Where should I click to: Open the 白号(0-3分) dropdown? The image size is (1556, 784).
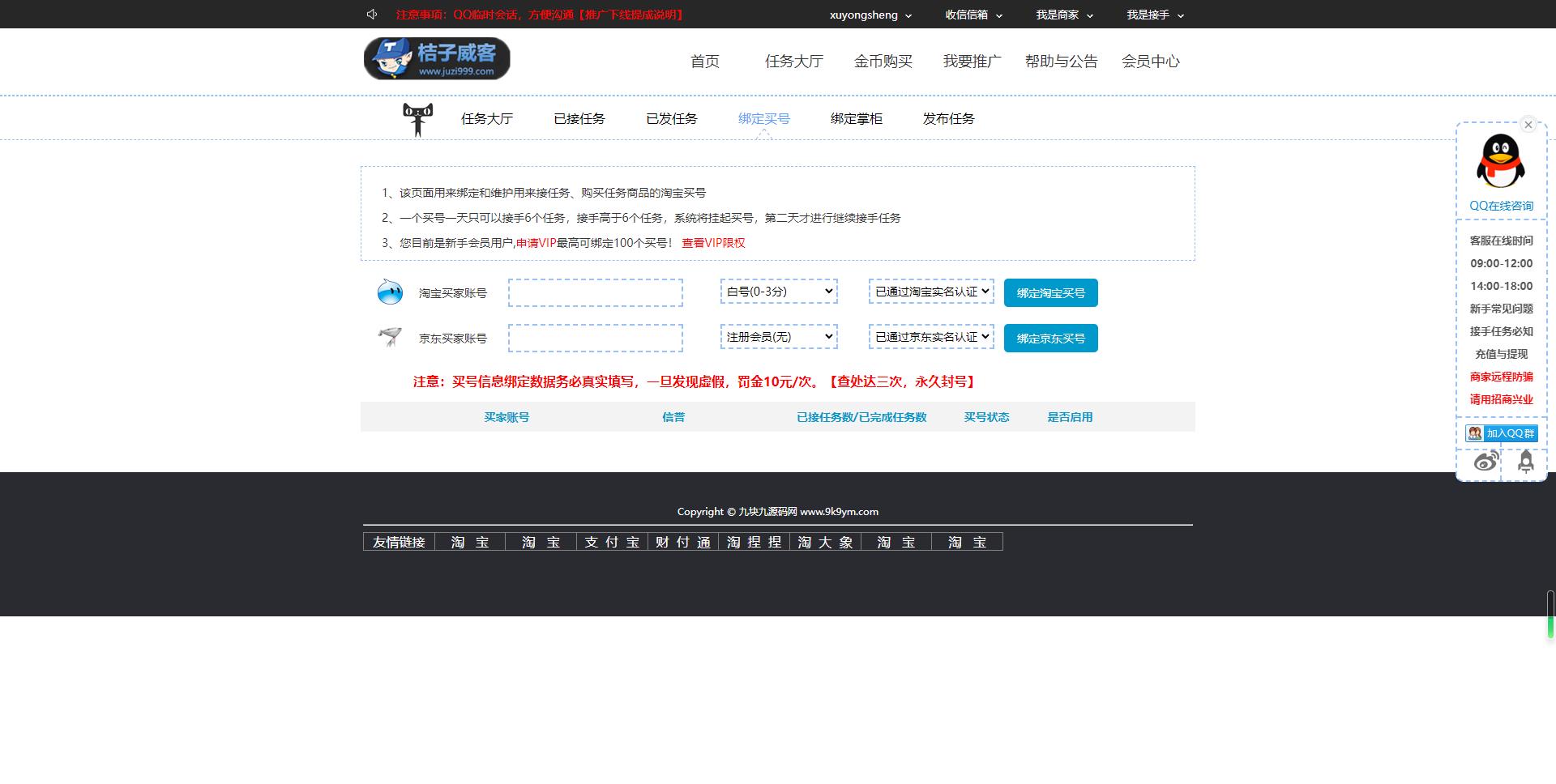[777, 291]
